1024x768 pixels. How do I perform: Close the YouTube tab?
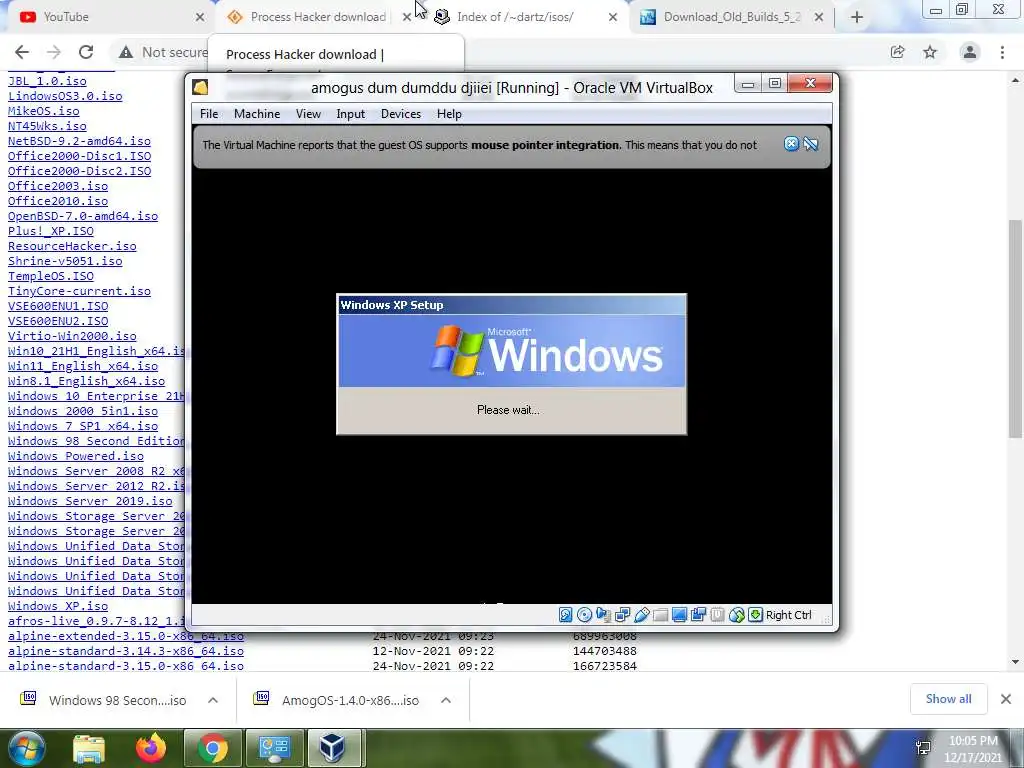(x=200, y=17)
